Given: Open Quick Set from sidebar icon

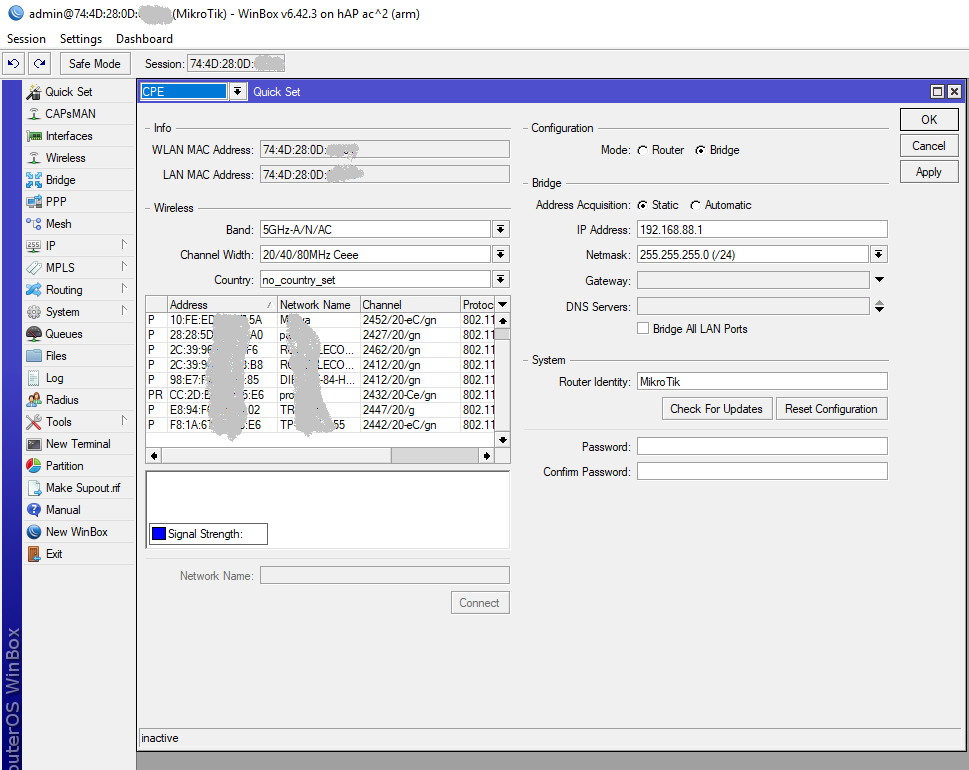Looking at the screenshot, I should (34, 92).
